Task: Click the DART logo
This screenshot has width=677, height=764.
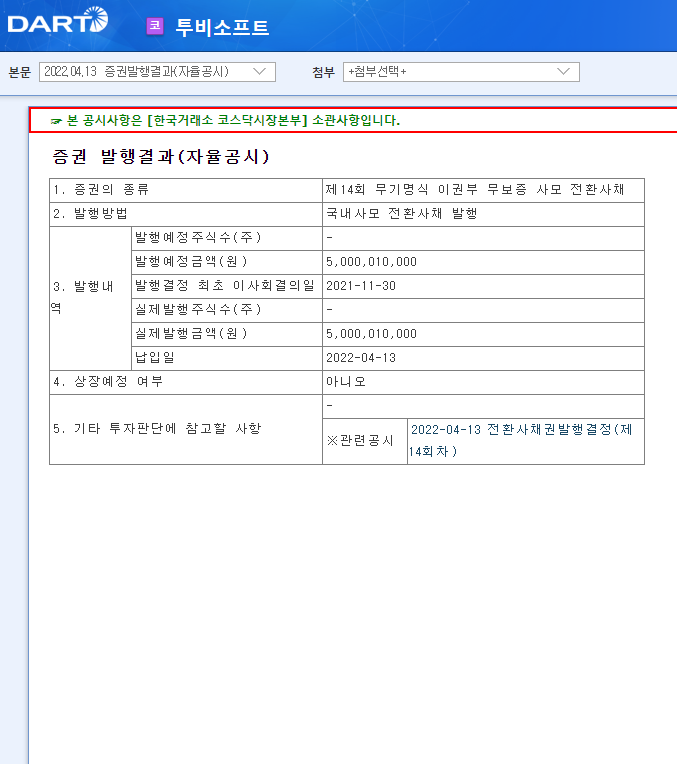Action: pyautogui.click(x=58, y=20)
